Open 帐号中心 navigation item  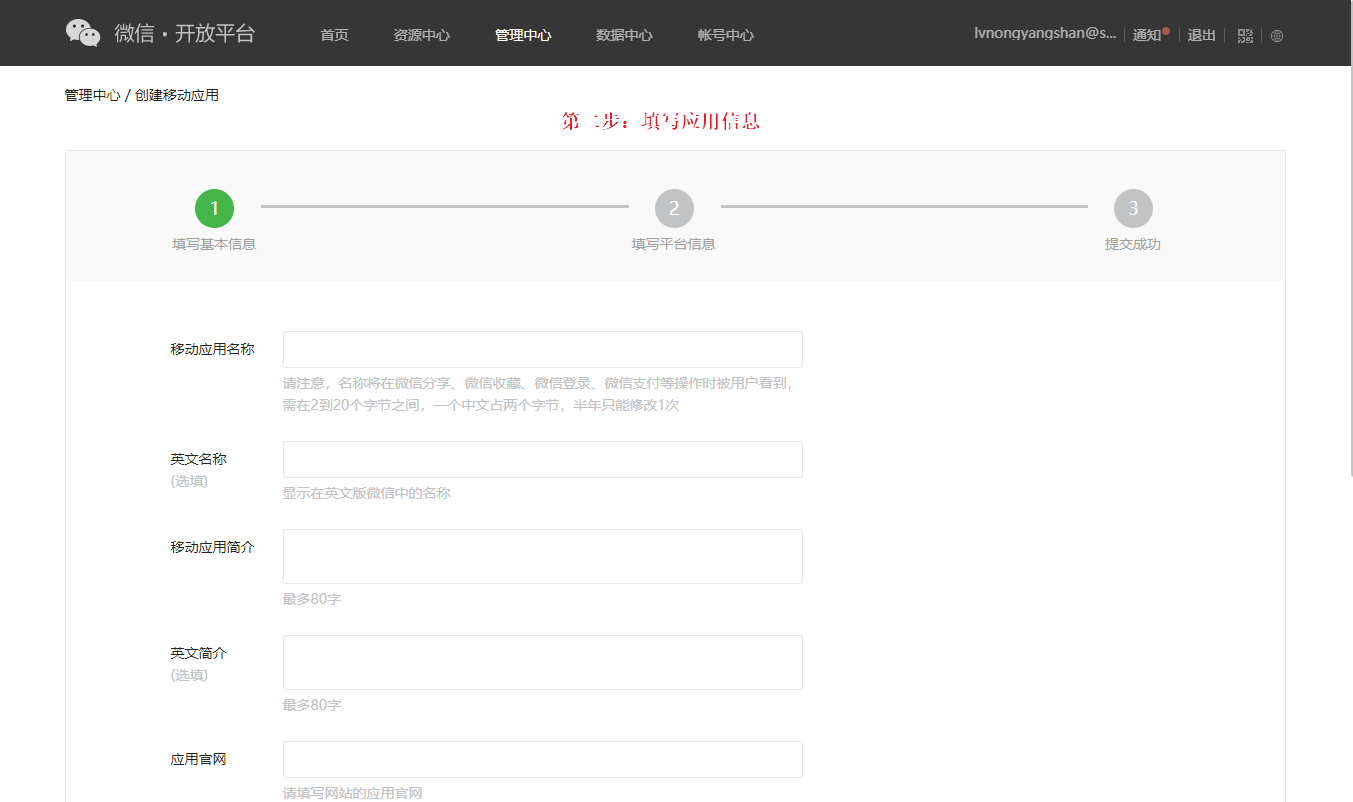click(726, 35)
